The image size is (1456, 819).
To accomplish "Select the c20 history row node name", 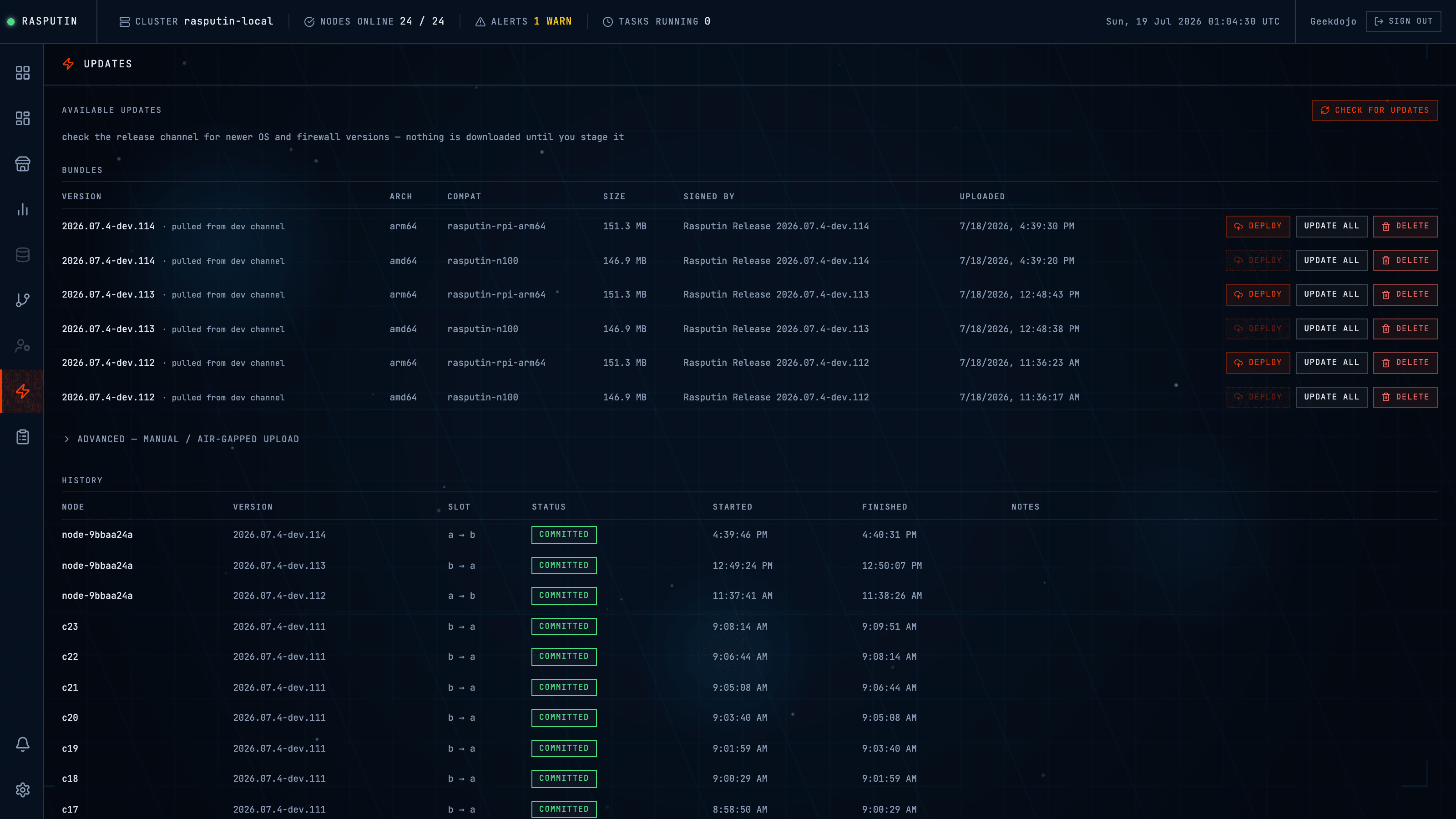I will 70,718.
